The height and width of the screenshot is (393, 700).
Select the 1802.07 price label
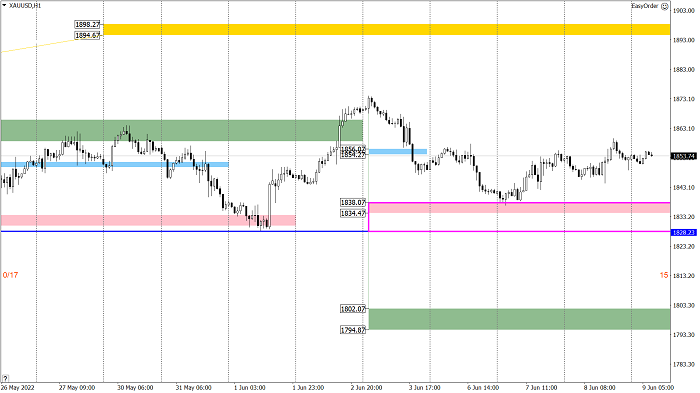pos(353,309)
